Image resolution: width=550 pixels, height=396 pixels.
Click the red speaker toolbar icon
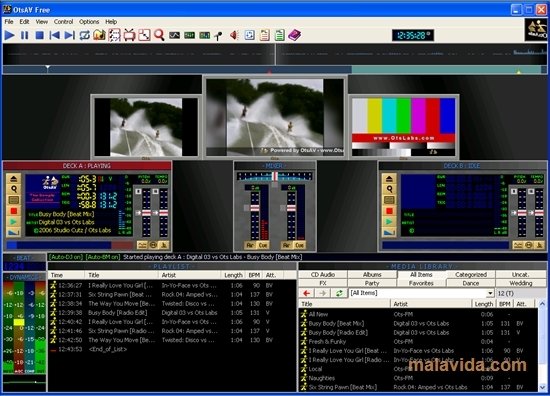pyautogui.click(x=234, y=35)
